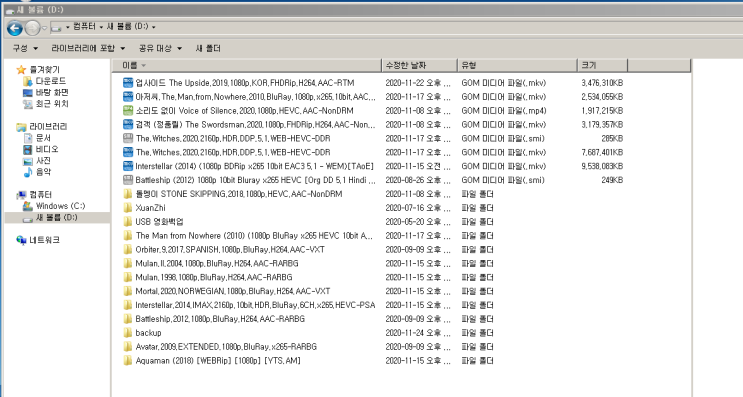Image resolution: width=743 pixels, height=397 pixels.
Task: Open 최근 위치 in the favorites
Action: point(52,104)
